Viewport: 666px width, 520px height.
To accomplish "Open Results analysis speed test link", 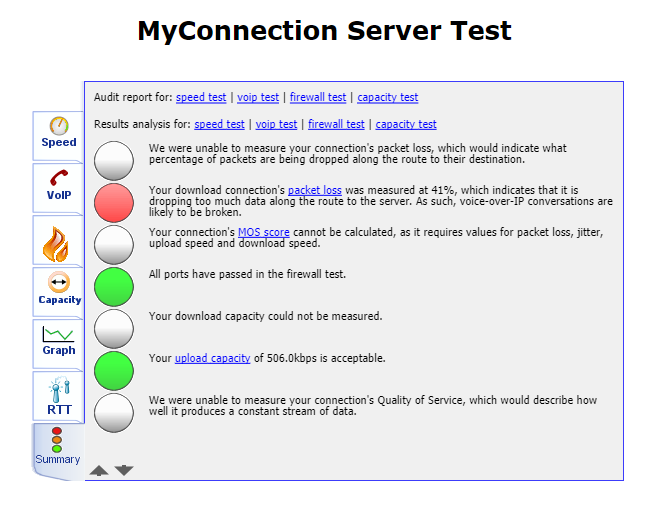I will (x=219, y=125).
